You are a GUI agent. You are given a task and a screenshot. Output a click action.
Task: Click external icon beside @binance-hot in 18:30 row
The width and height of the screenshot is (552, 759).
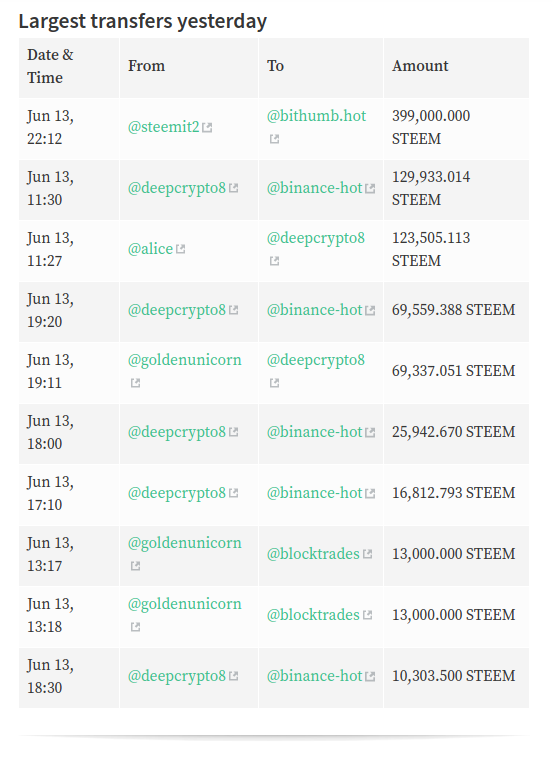pyautogui.click(x=370, y=676)
